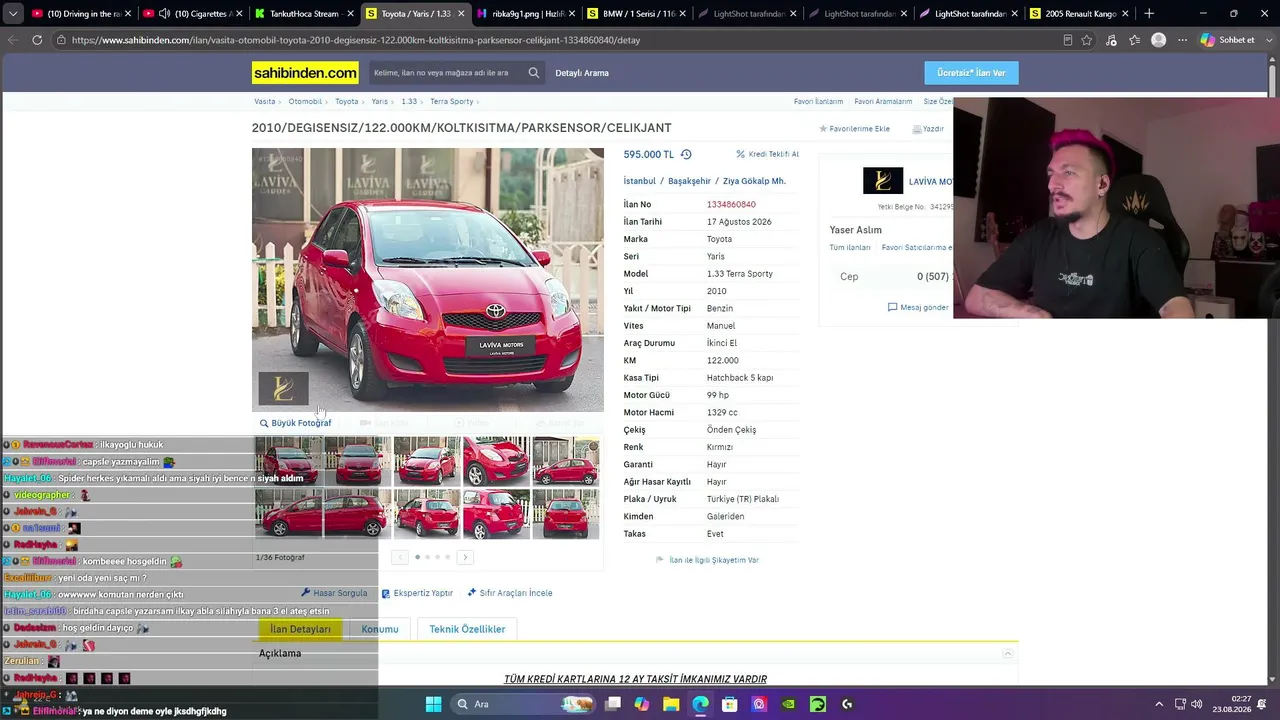Click the magnifier search icon in site header
Screen dimensions: 1280x720
(534, 73)
